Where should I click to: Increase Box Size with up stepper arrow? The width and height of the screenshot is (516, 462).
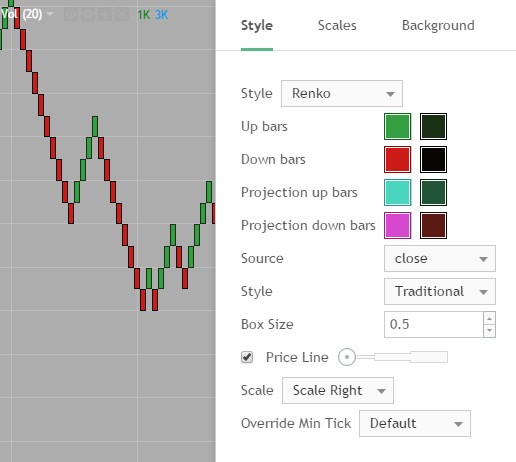pyautogui.click(x=489, y=318)
